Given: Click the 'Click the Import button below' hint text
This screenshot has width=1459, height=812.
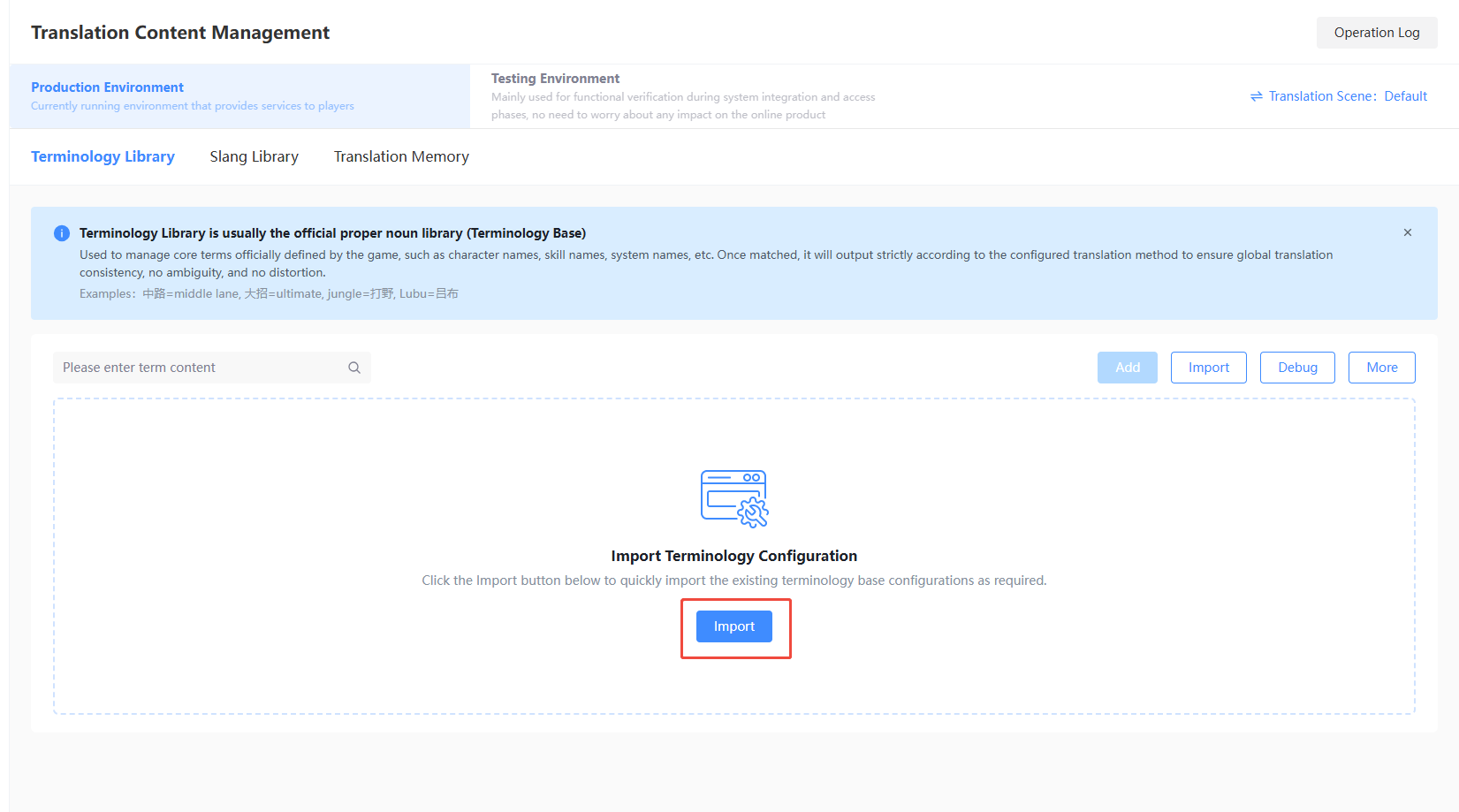Looking at the screenshot, I should pos(734,581).
